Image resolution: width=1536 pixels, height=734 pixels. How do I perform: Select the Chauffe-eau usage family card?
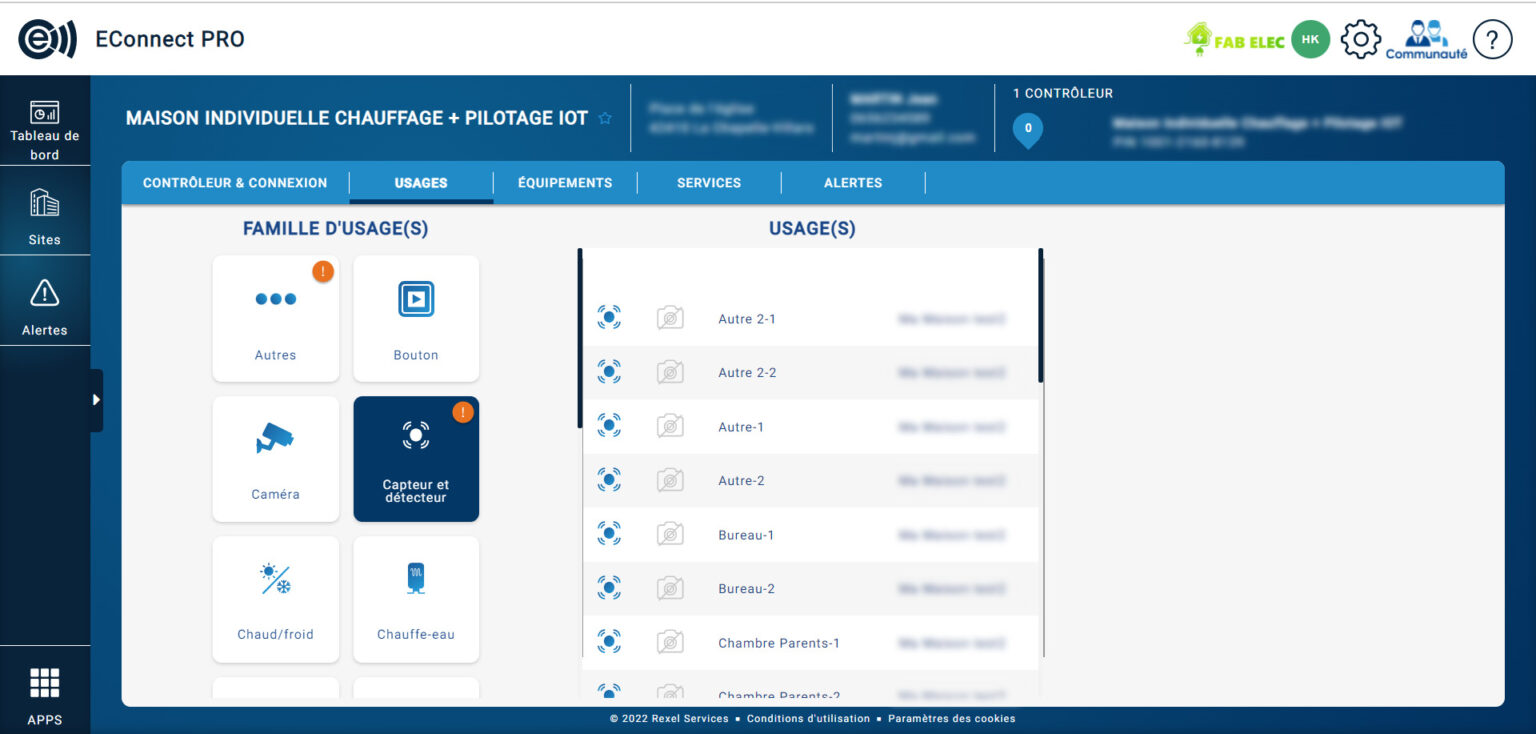click(x=416, y=599)
